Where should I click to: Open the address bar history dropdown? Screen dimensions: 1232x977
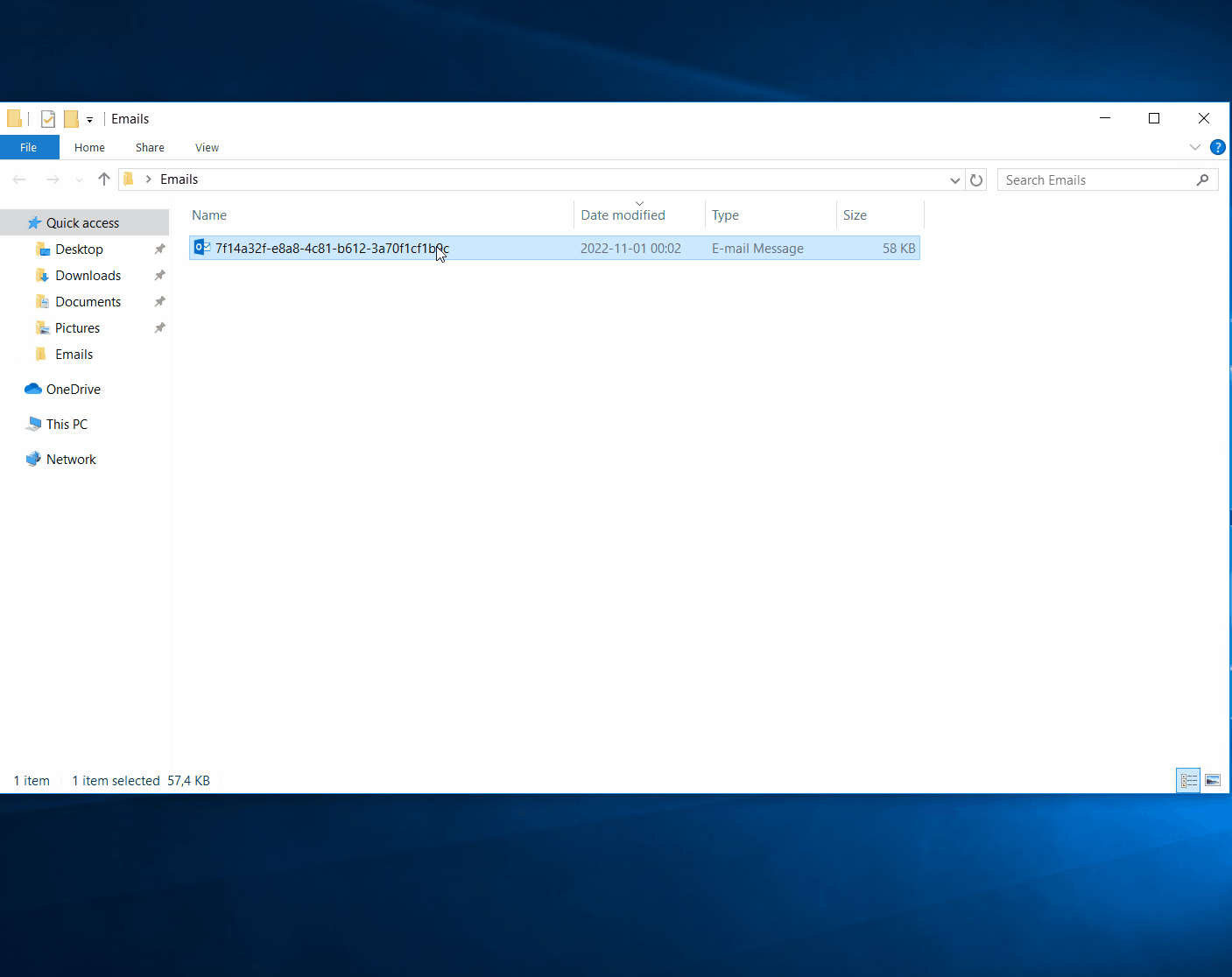[954, 180]
